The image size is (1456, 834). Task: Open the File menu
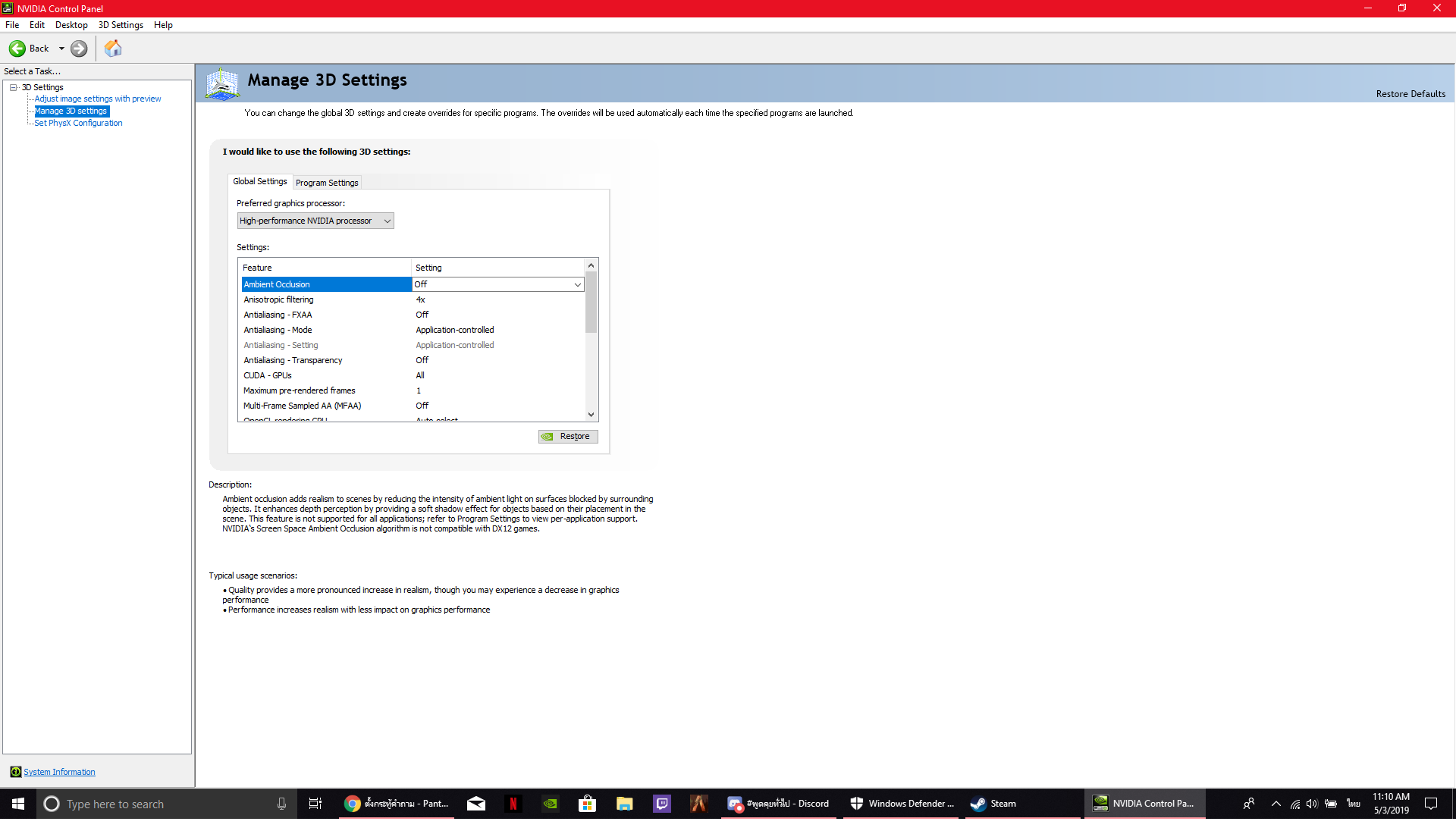pyautogui.click(x=12, y=25)
